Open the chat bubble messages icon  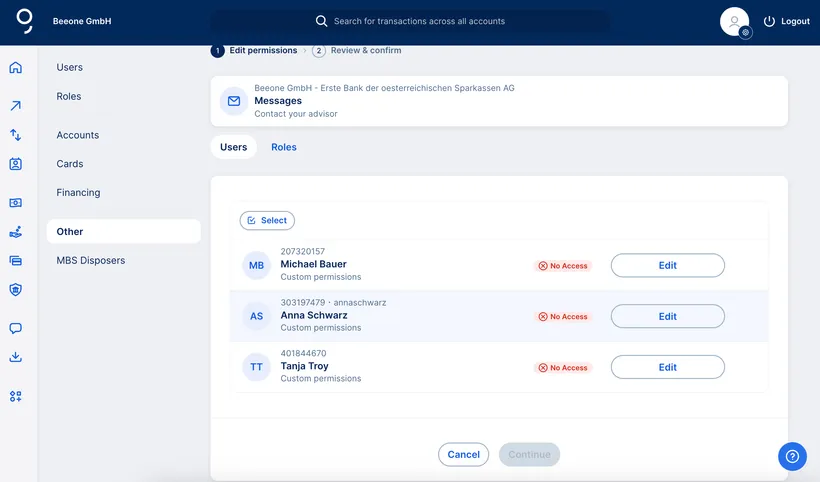click(16, 328)
